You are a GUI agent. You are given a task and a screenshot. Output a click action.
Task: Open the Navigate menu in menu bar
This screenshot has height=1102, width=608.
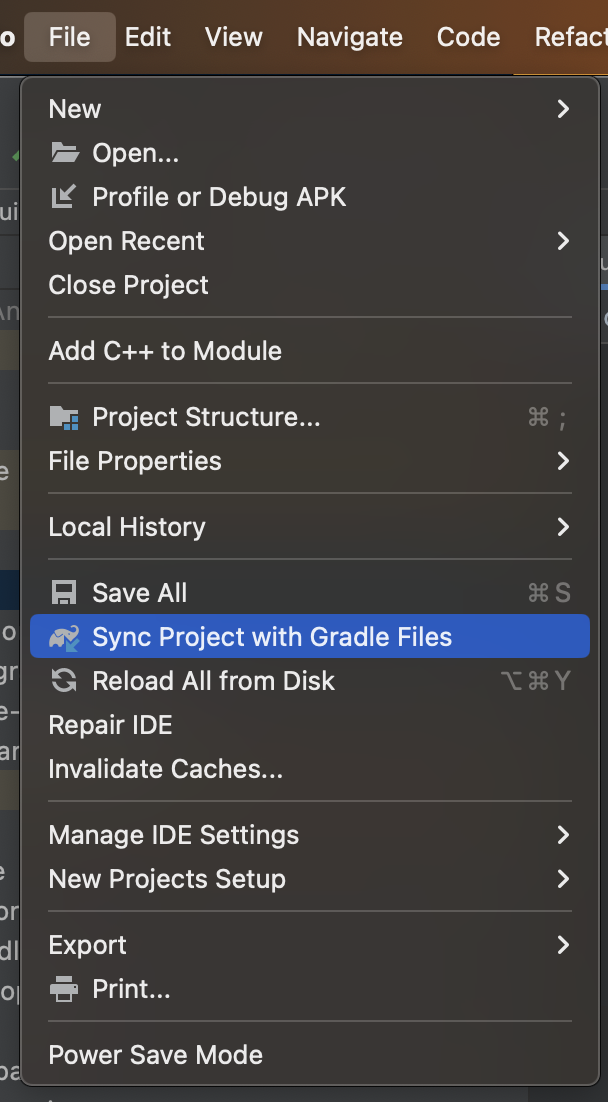tap(349, 37)
